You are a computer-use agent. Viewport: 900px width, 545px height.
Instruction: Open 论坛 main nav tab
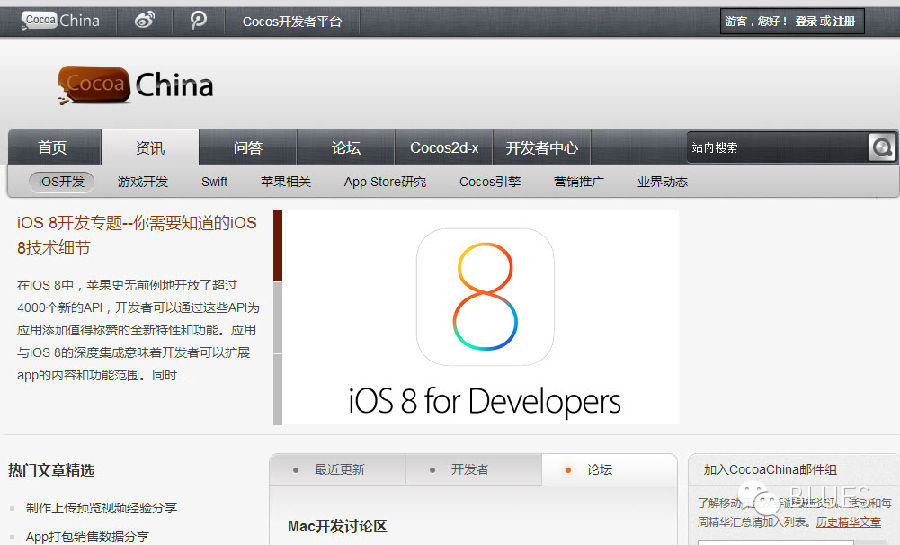346,147
